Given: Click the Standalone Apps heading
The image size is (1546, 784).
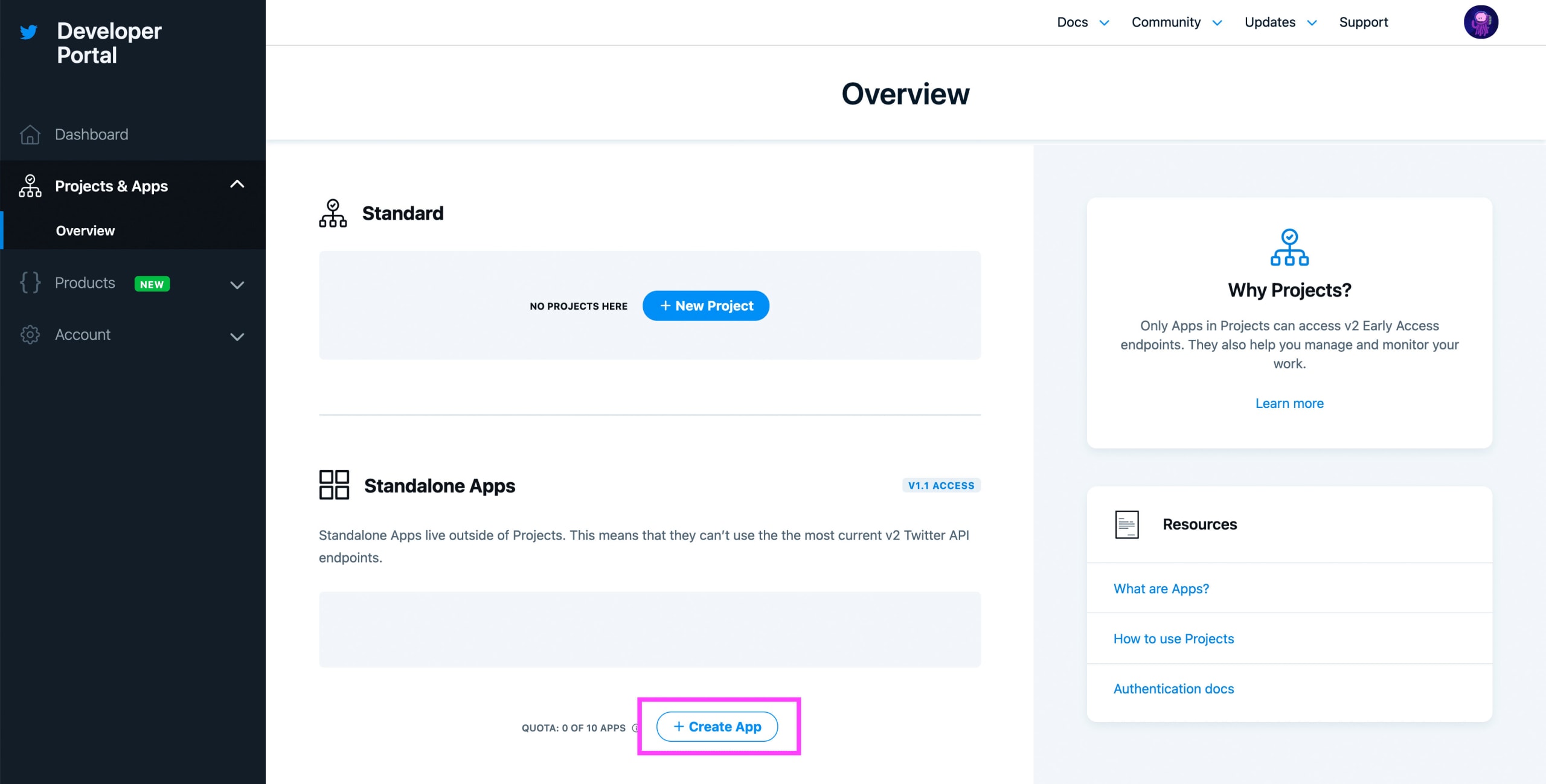Looking at the screenshot, I should 439,486.
